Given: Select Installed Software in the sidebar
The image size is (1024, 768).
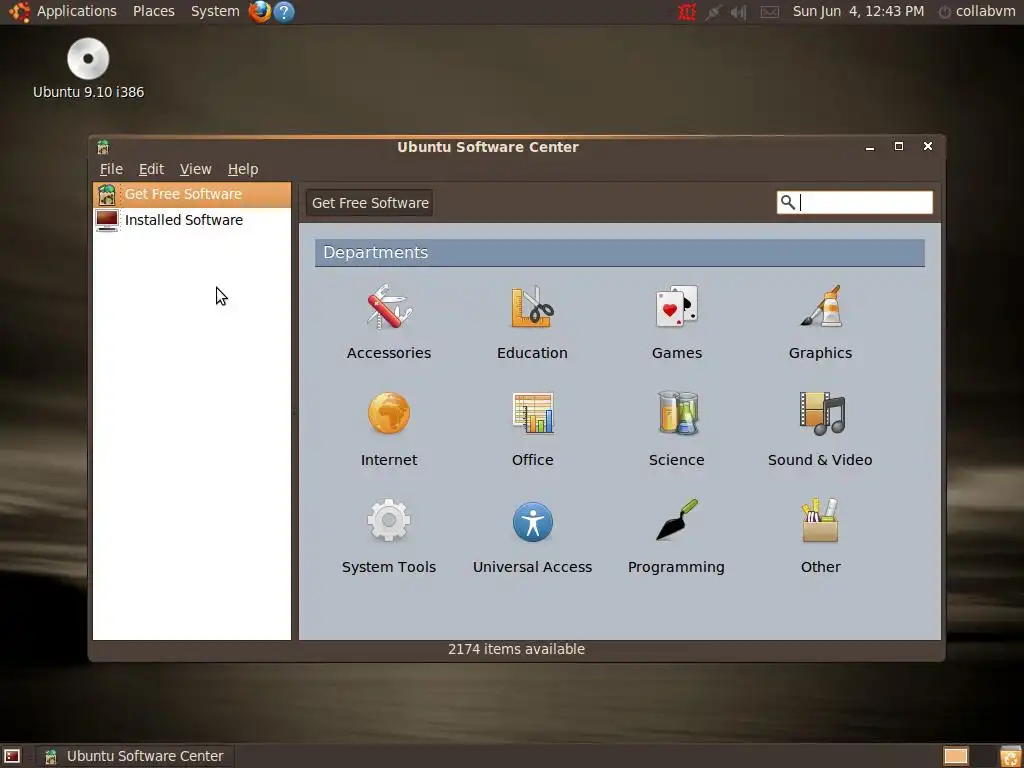Looking at the screenshot, I should [x=192, y=220].
